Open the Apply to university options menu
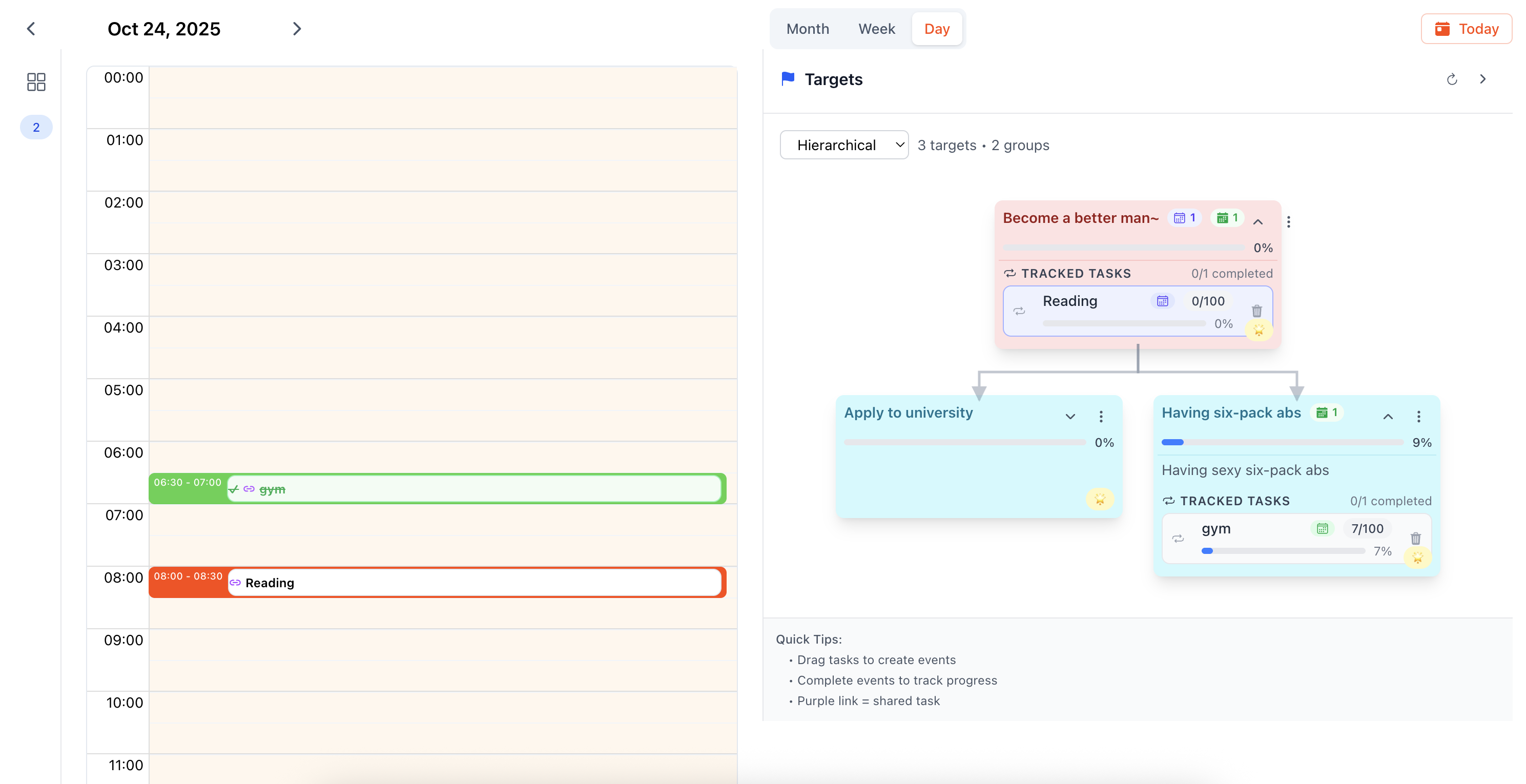Viewport: 1526px width, 784px height. (1101, 417)
